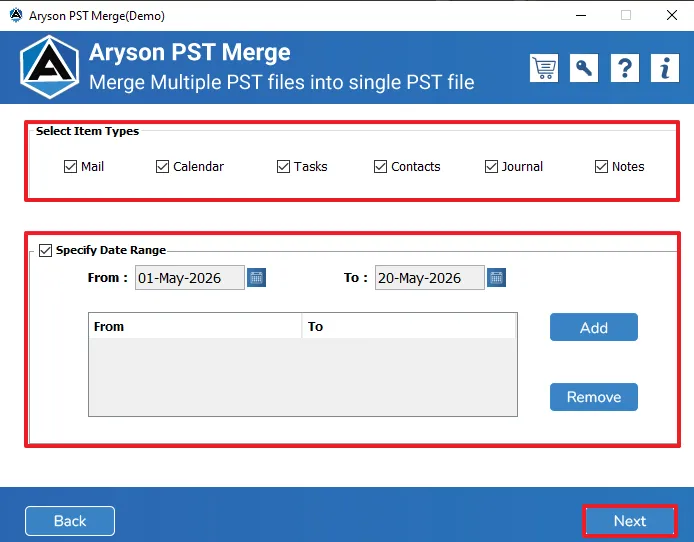Proceed with the Next button
This screenshot has width=694, height=542.
pyautogui.click(x=630, y=521)
